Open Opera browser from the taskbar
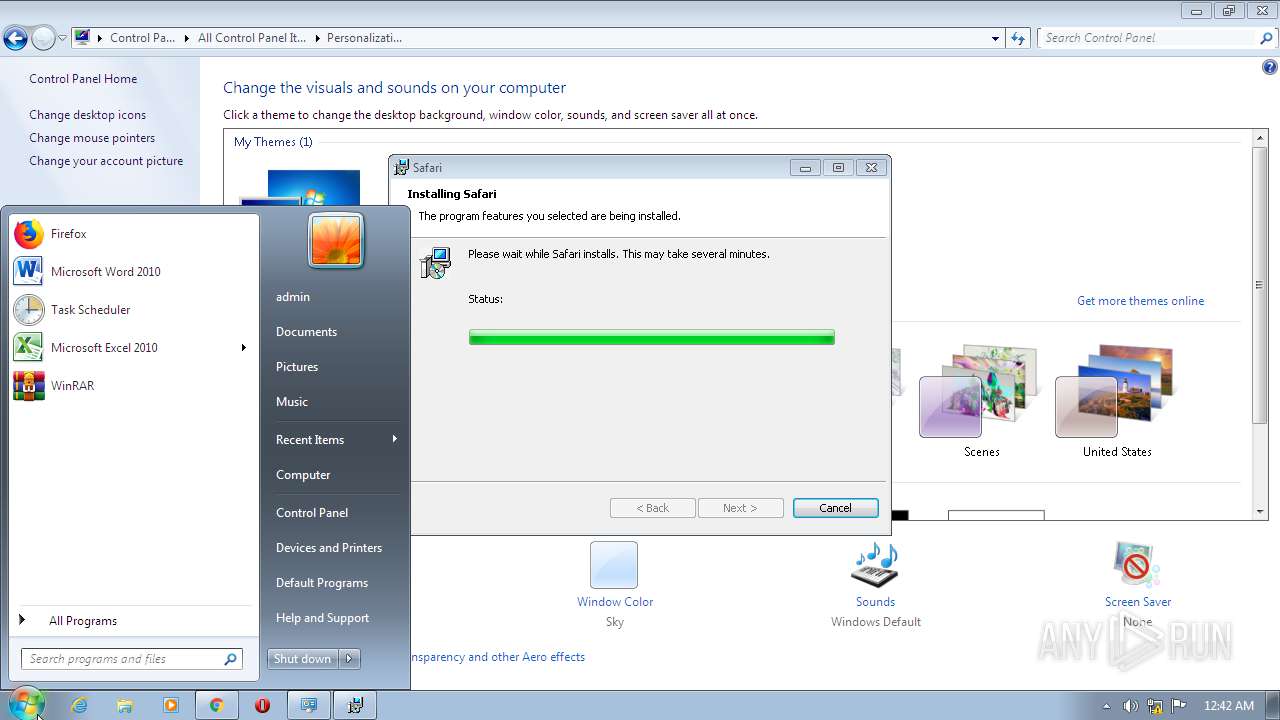 click(x=262, y=705)
